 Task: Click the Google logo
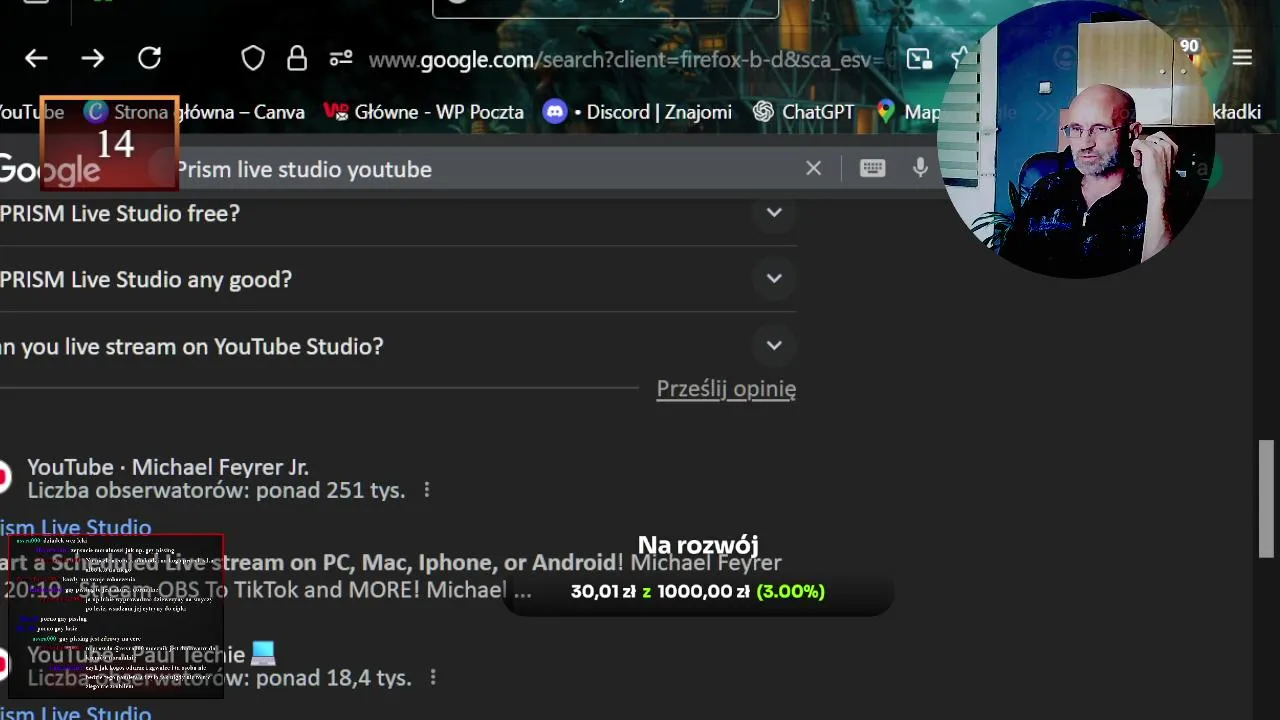coord(50,169)
